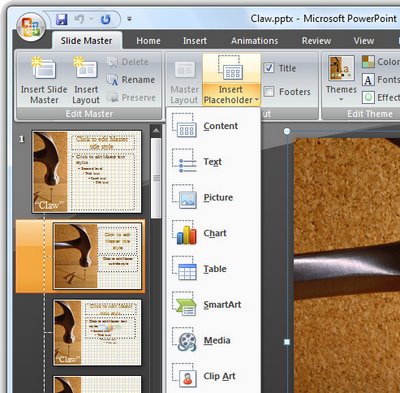Choose Content placeholder from the menu
This screenshot has width=400, height=393.
[213, 126]
